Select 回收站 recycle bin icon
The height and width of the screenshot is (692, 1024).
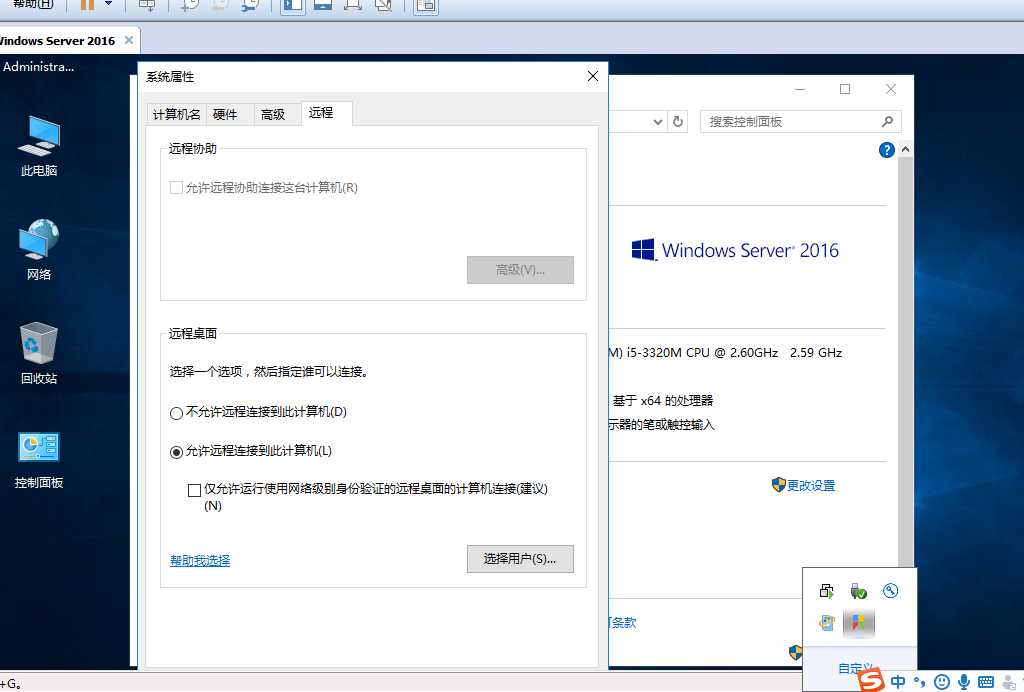pos(39,353)
